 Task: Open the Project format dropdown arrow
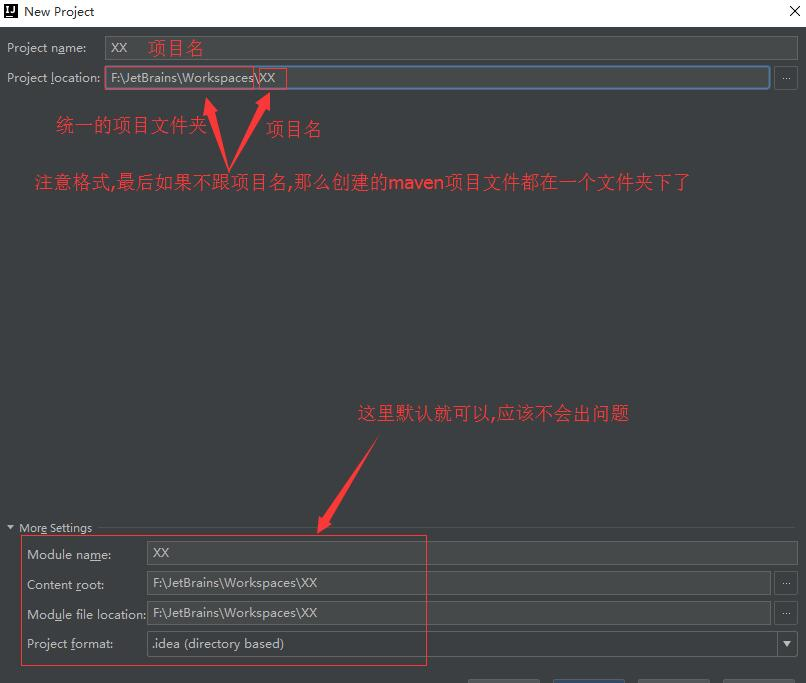pyautogui.click(x=786, y=644)
